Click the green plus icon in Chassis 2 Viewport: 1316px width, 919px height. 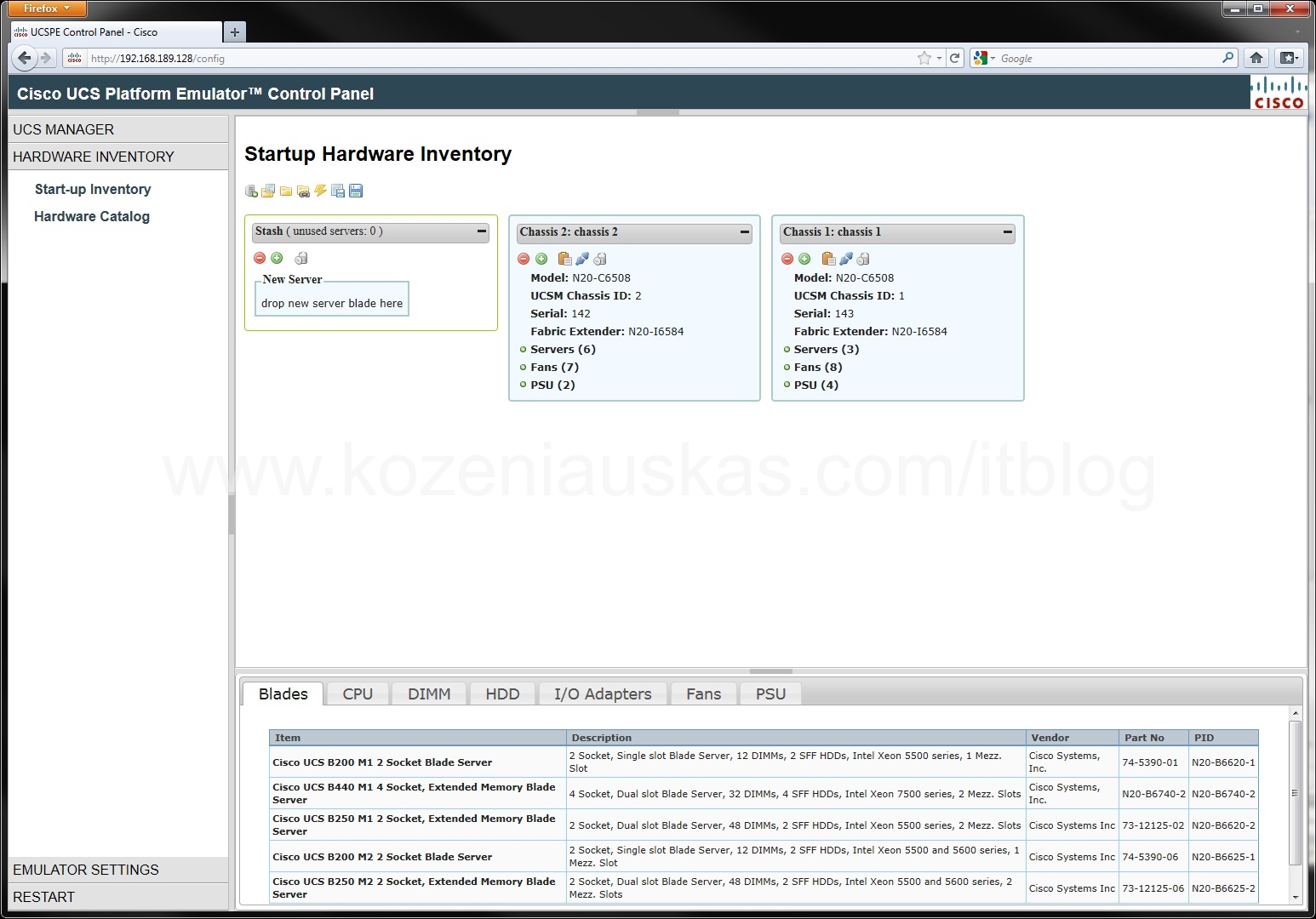click(x=541, y=259)
